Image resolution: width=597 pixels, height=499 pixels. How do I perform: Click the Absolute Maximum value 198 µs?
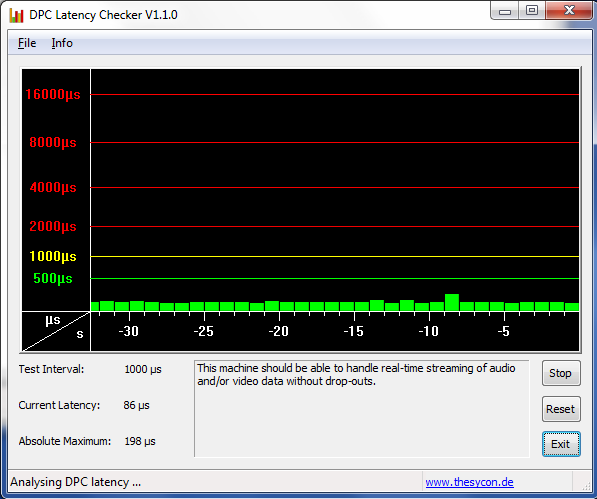click(x=140, y=442)
